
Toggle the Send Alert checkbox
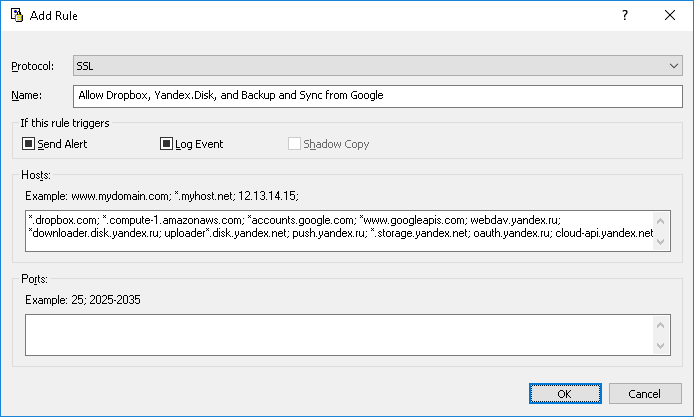click(28, 144)
